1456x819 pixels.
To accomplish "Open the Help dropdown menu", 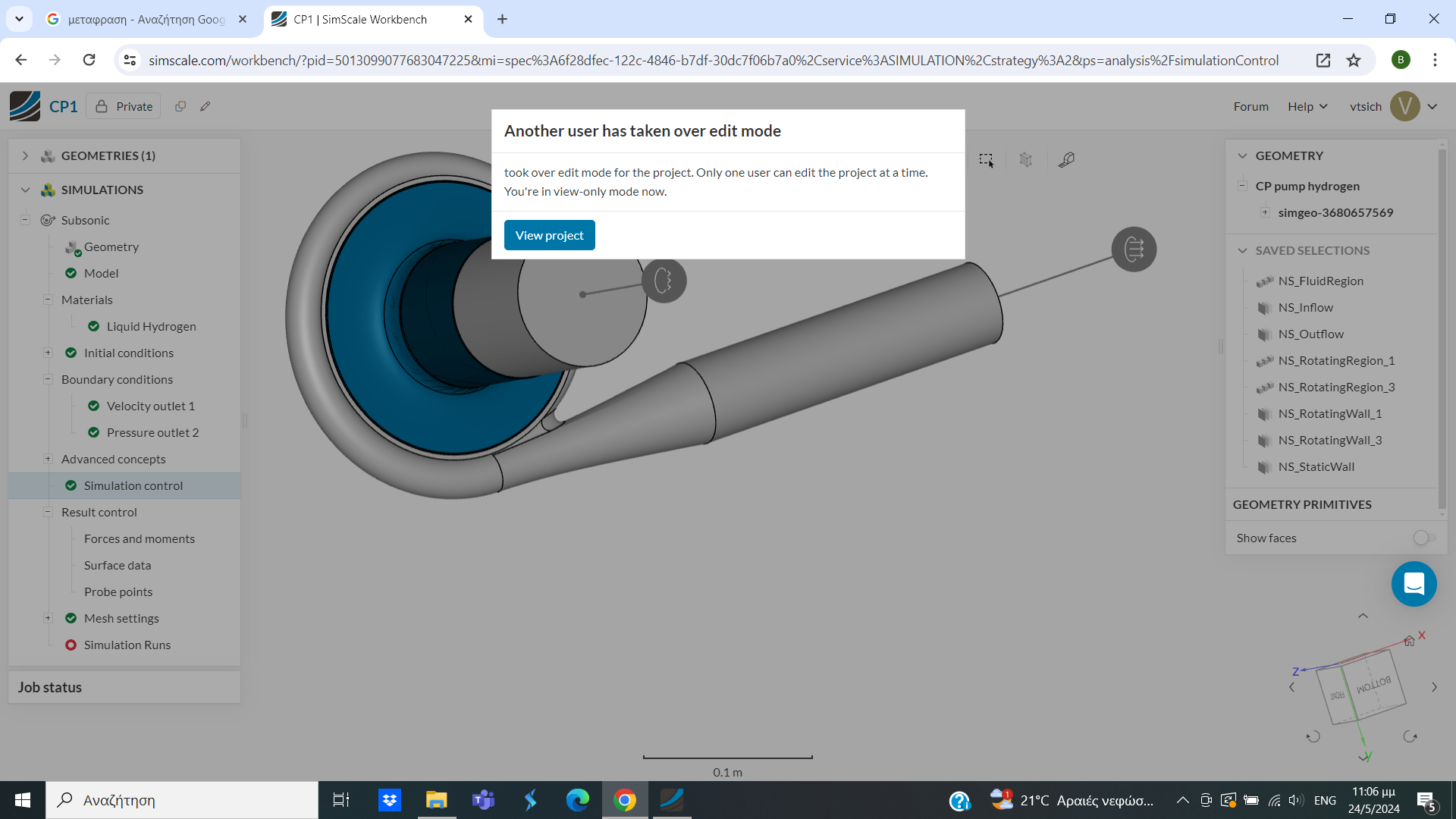I will 1307,107.
